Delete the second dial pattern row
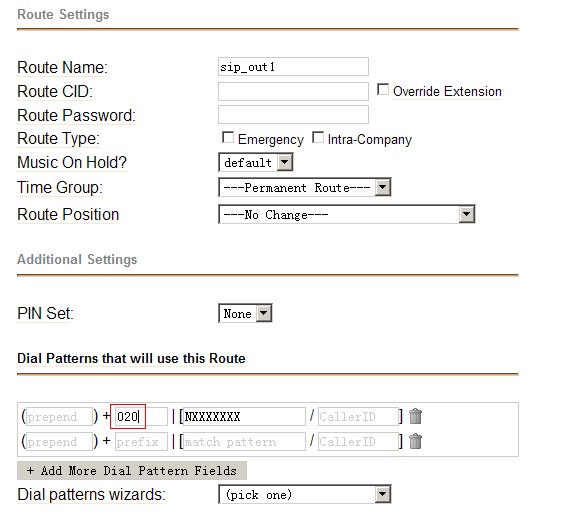Image resolution: width=564 pixels, height=517 pixels. 415,441
